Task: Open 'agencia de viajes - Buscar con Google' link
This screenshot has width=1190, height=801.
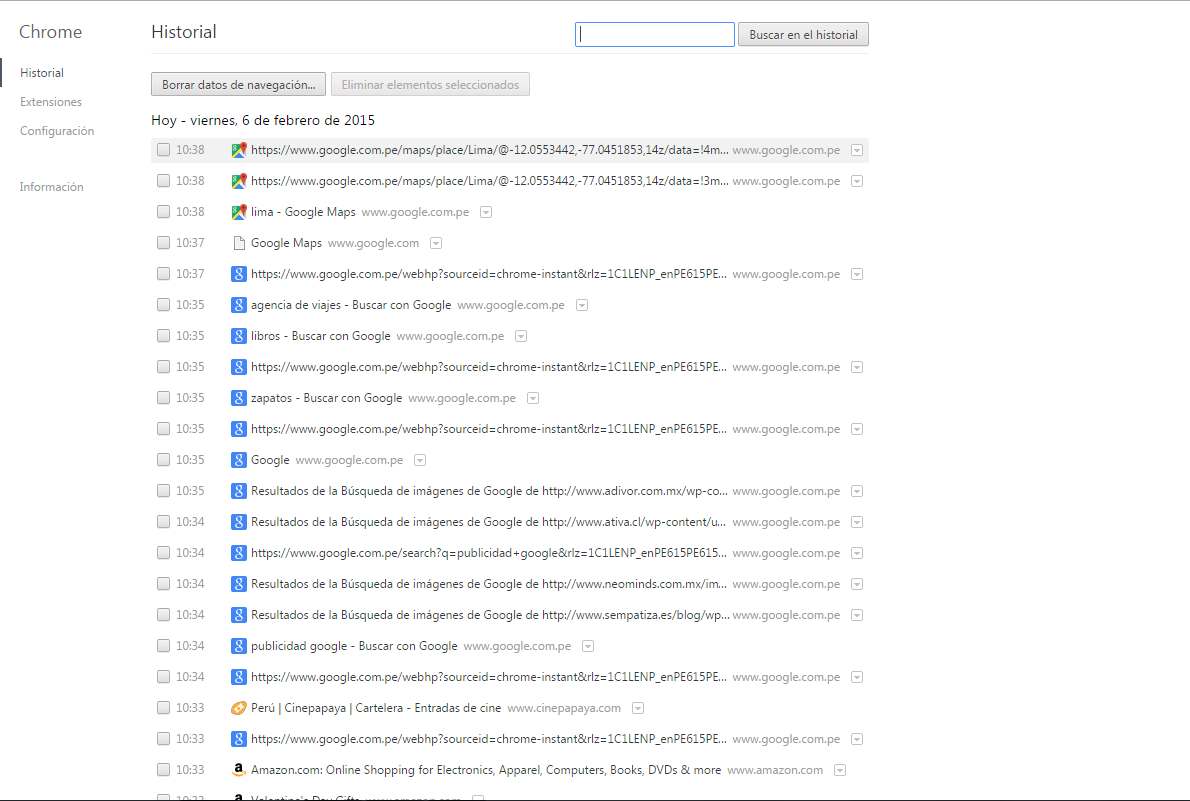Action: click(351, 304)
